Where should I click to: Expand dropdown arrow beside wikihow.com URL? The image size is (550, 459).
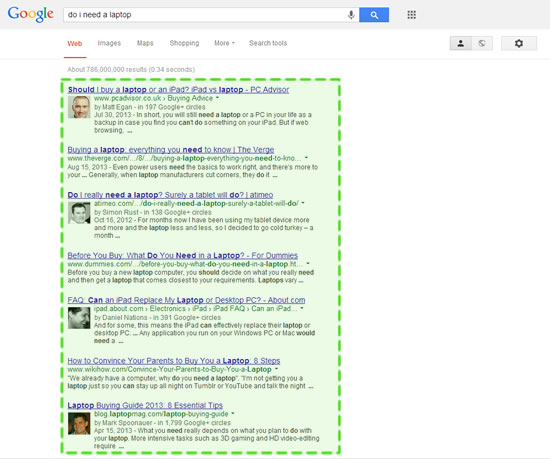coord(276,369)
